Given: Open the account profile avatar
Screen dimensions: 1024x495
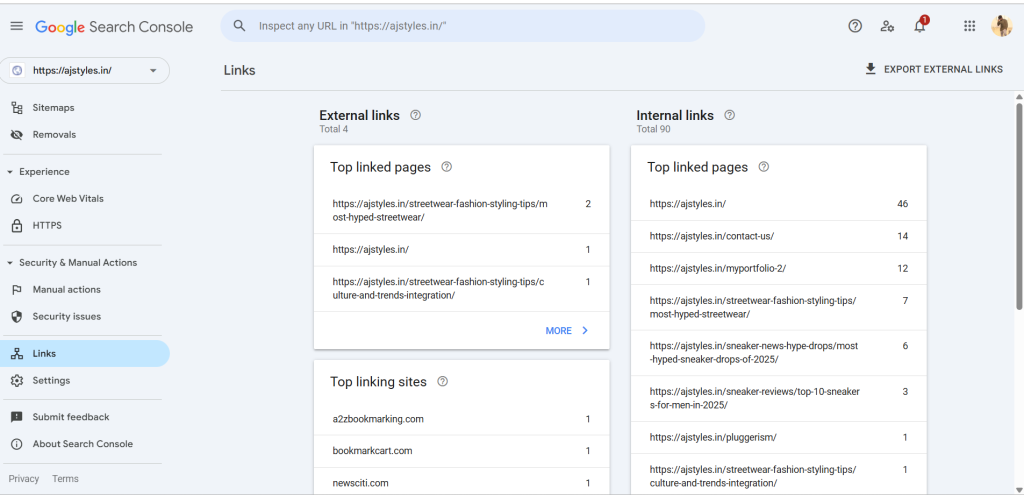Looking at the screenshot, I should 1001,26.
